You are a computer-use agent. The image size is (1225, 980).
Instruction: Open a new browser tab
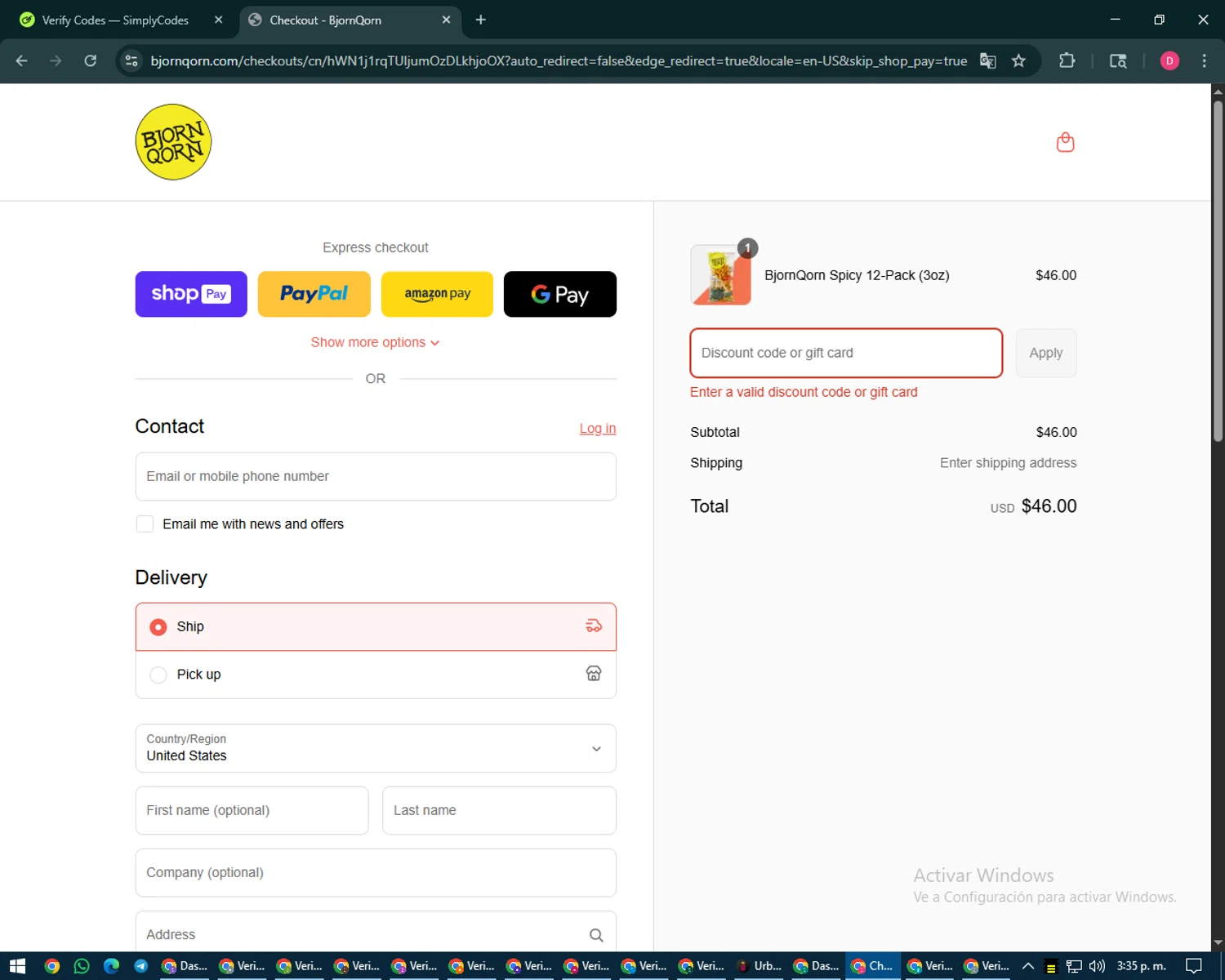pyautogui.click(x=480, y=20)
